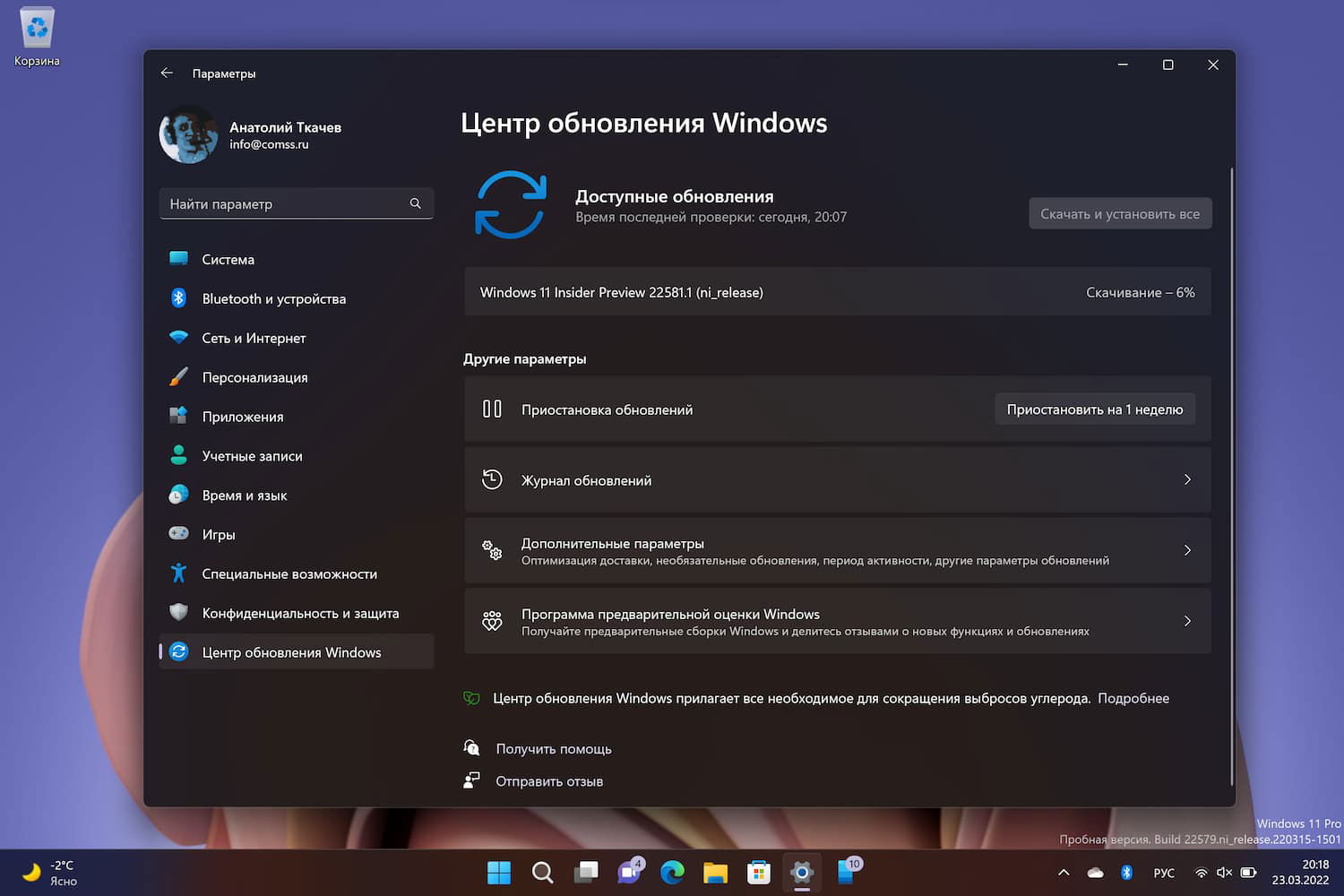The height and width of the screenshot is (896, 1344).
Task: Click Скачать и установить все
Action: pyautogui.click(x=1120, y=213)
